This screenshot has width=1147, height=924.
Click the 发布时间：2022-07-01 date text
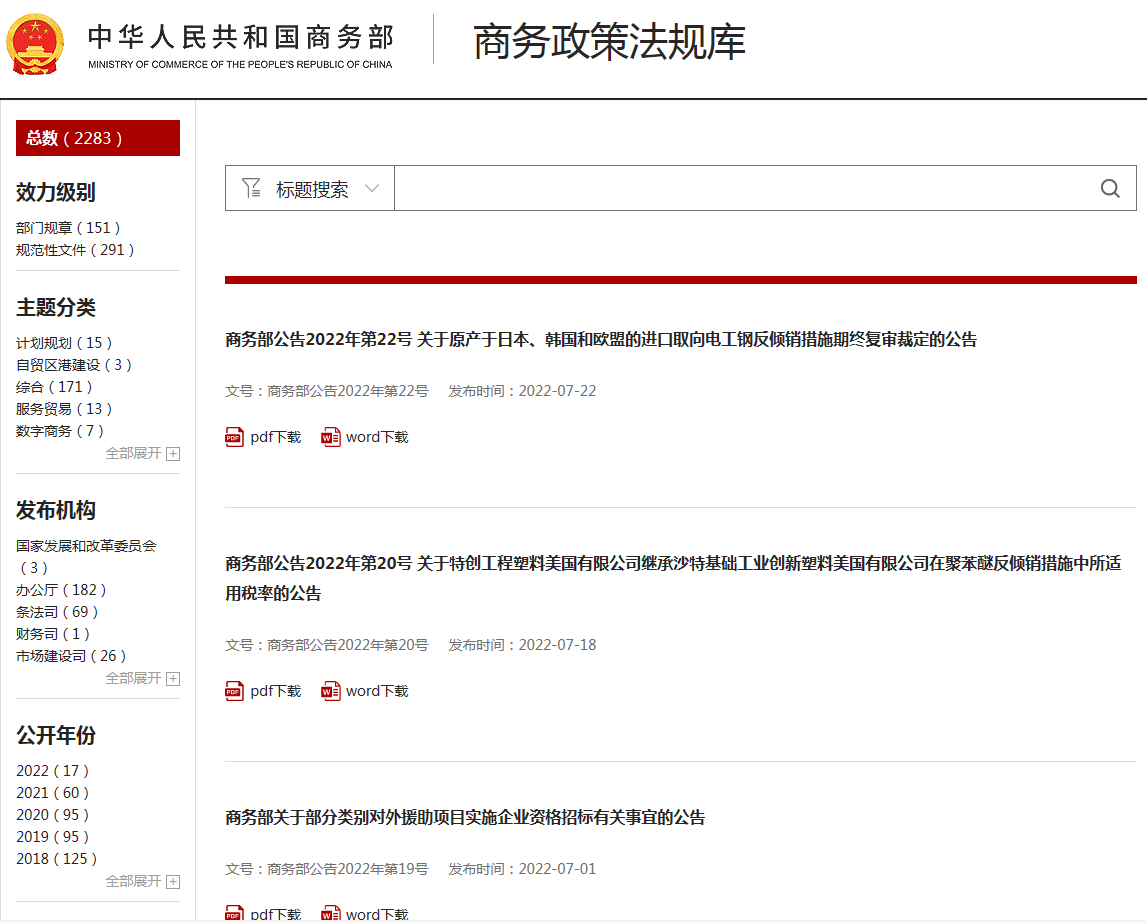pos(522,869)
